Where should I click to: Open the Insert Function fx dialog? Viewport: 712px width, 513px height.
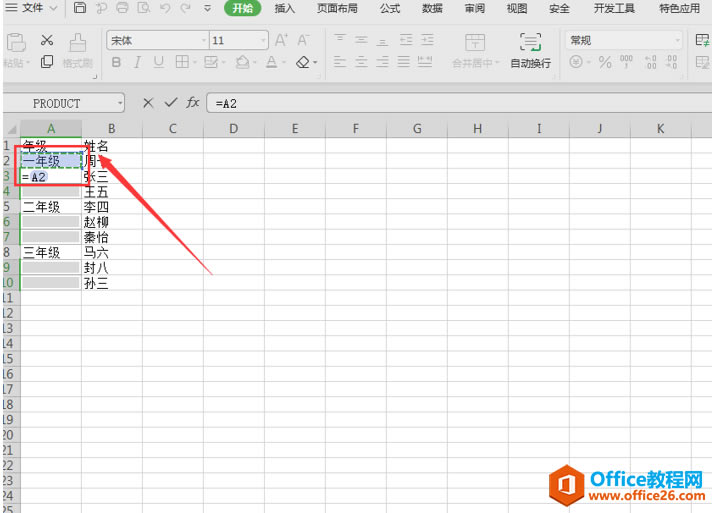coord(193,103)
